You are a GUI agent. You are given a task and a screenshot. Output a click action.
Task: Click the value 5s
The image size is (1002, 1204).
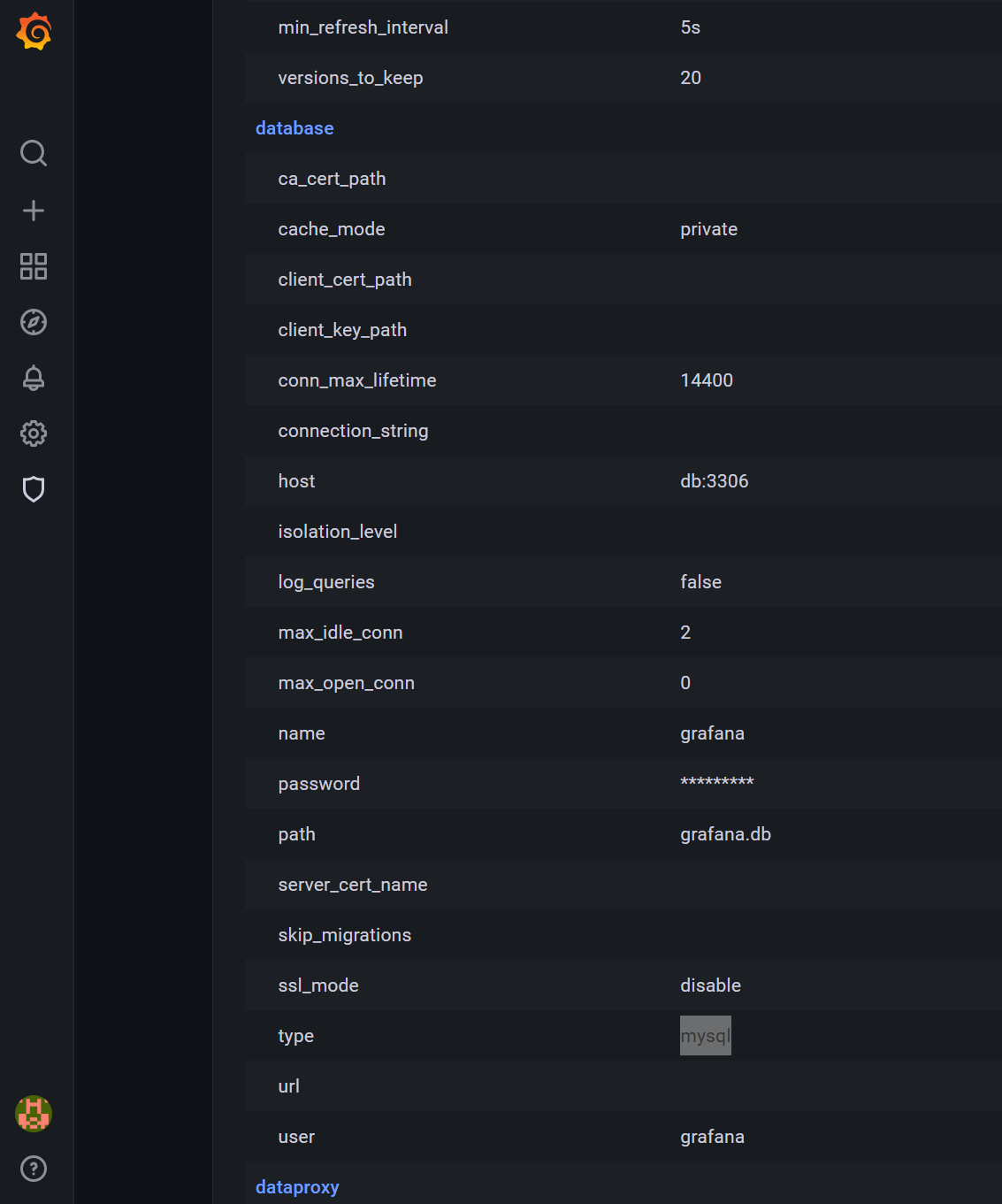click(691, 27)
